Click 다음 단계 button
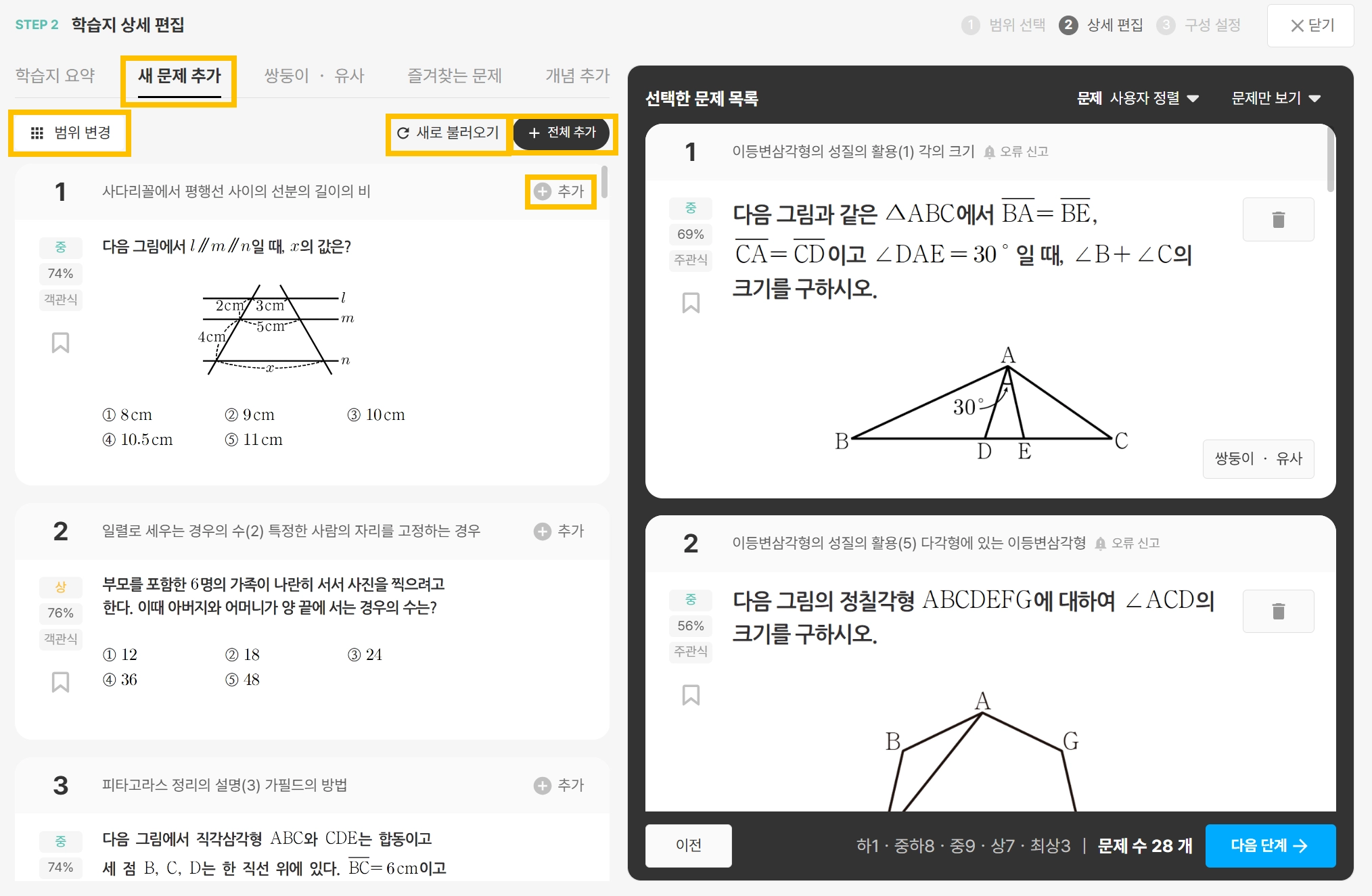Screen dimensions: 1372x896 [1270, 845]
